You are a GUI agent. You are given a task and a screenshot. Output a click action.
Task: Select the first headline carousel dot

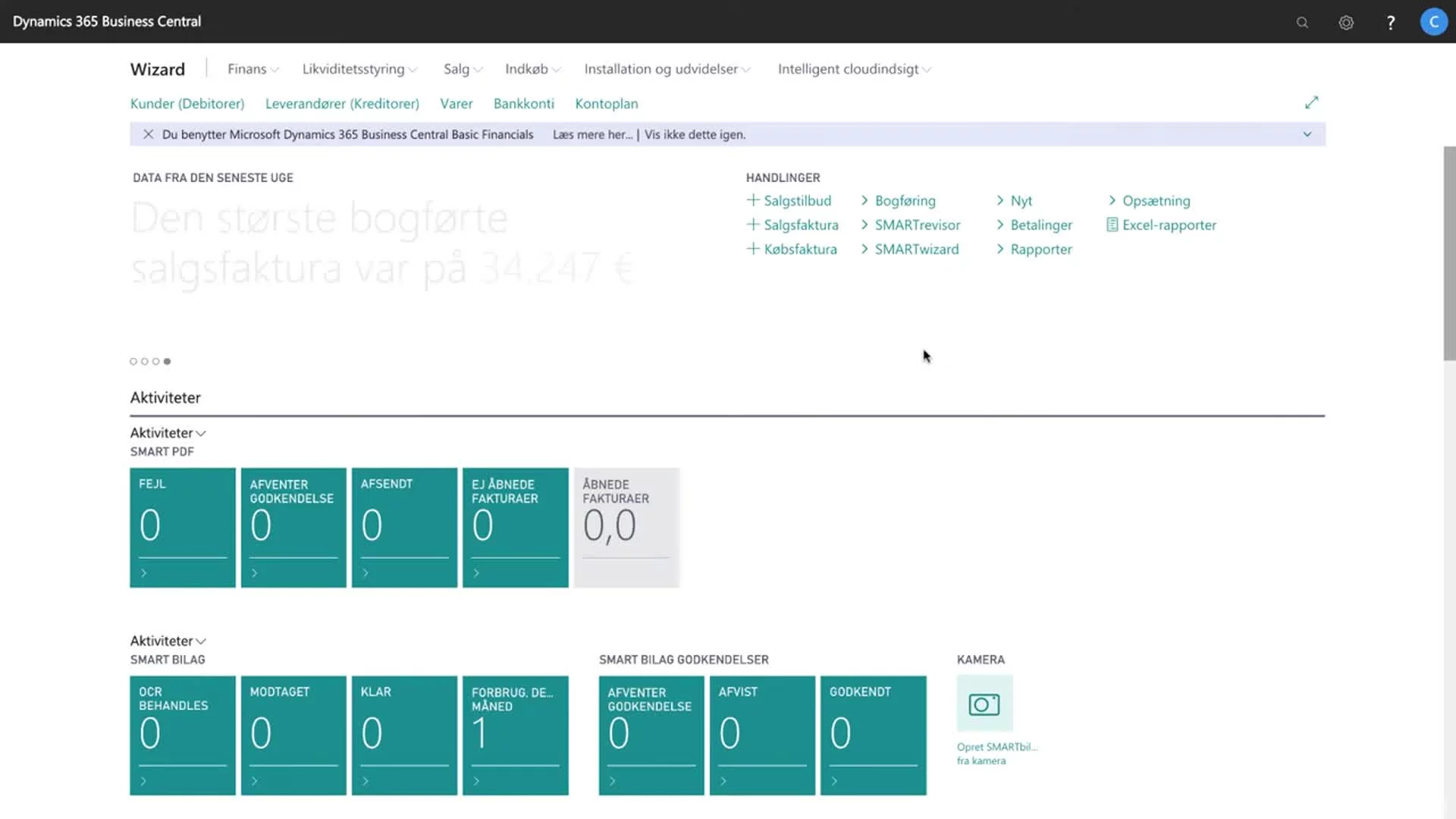pos(133,362)
